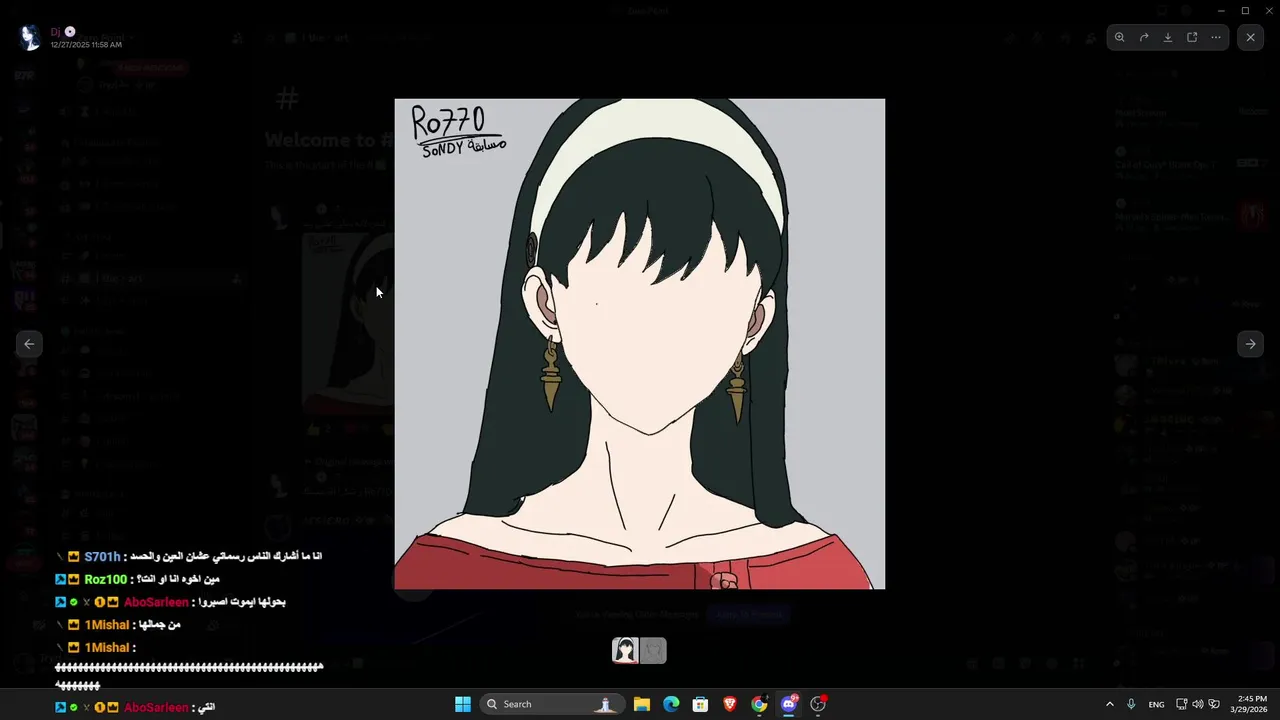This screenshot has height=720, width=1280.
Task: Show hidden tray icons chevron
Action: point(1109,704)
